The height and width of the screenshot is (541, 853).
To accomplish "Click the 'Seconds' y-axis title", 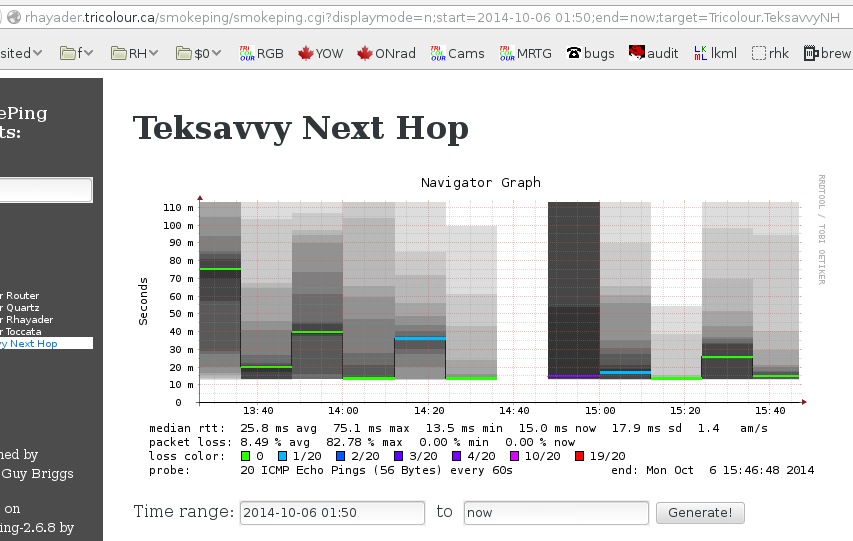I will 143,302.
